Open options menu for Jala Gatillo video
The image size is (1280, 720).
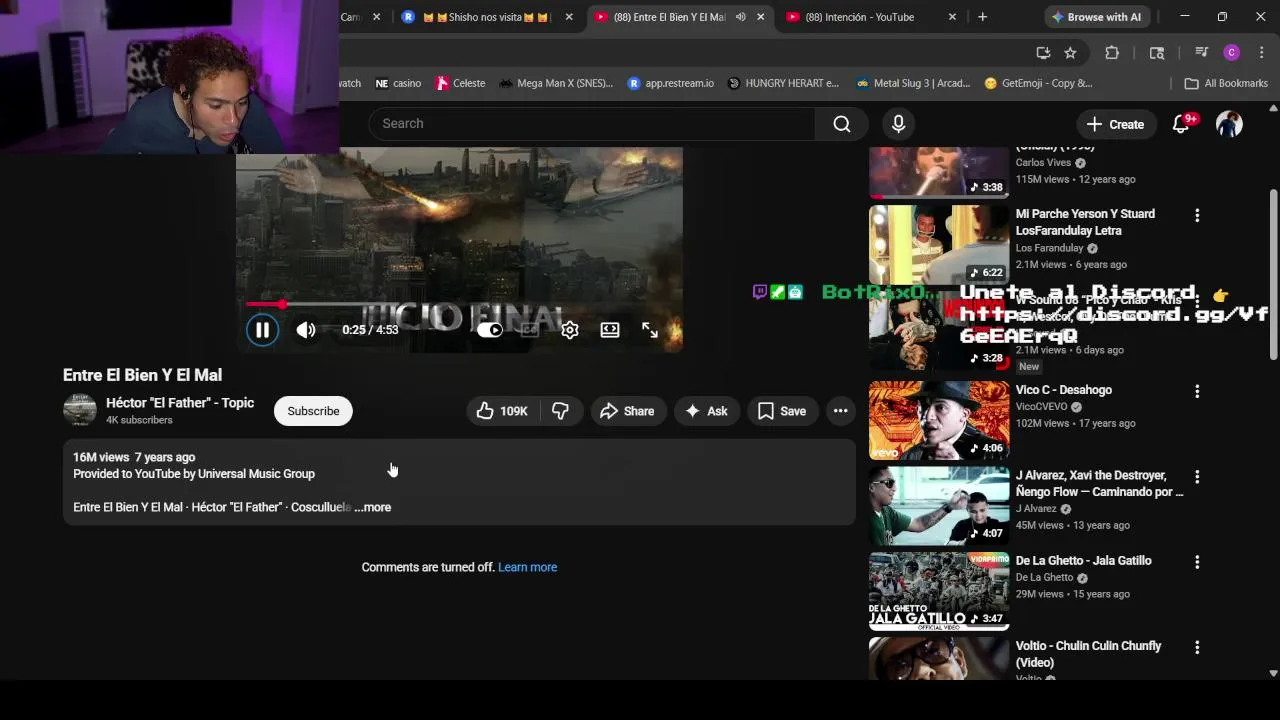tap(1197, 562)
